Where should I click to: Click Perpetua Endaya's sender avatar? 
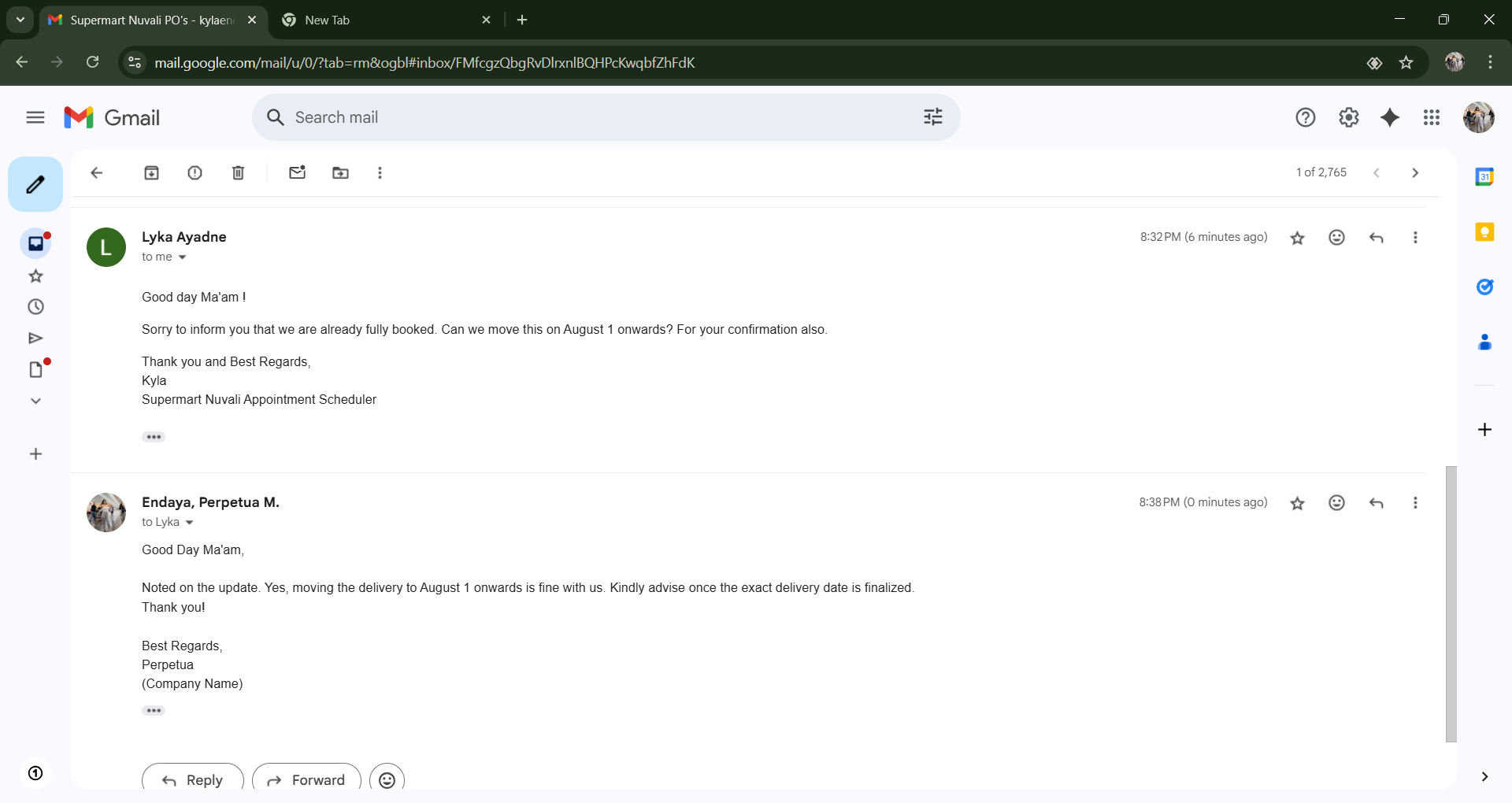[x=106, y=513]
